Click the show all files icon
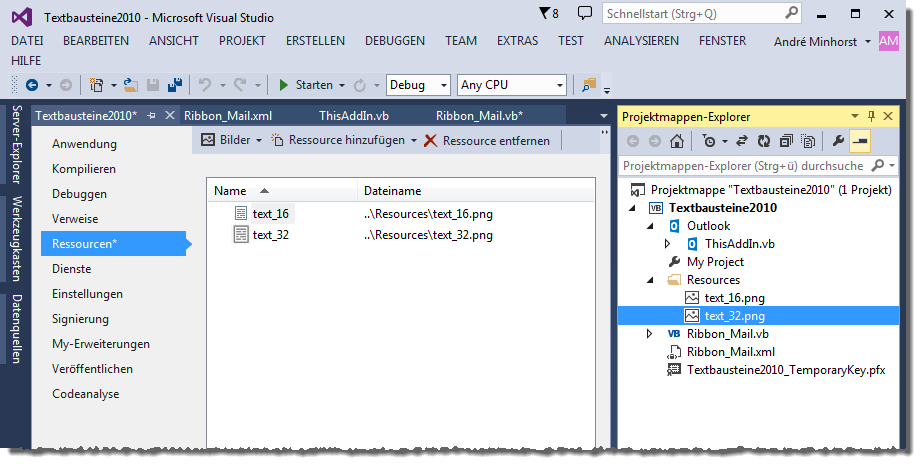This screenshot has height=468, width=921. [x=808, y=141]
